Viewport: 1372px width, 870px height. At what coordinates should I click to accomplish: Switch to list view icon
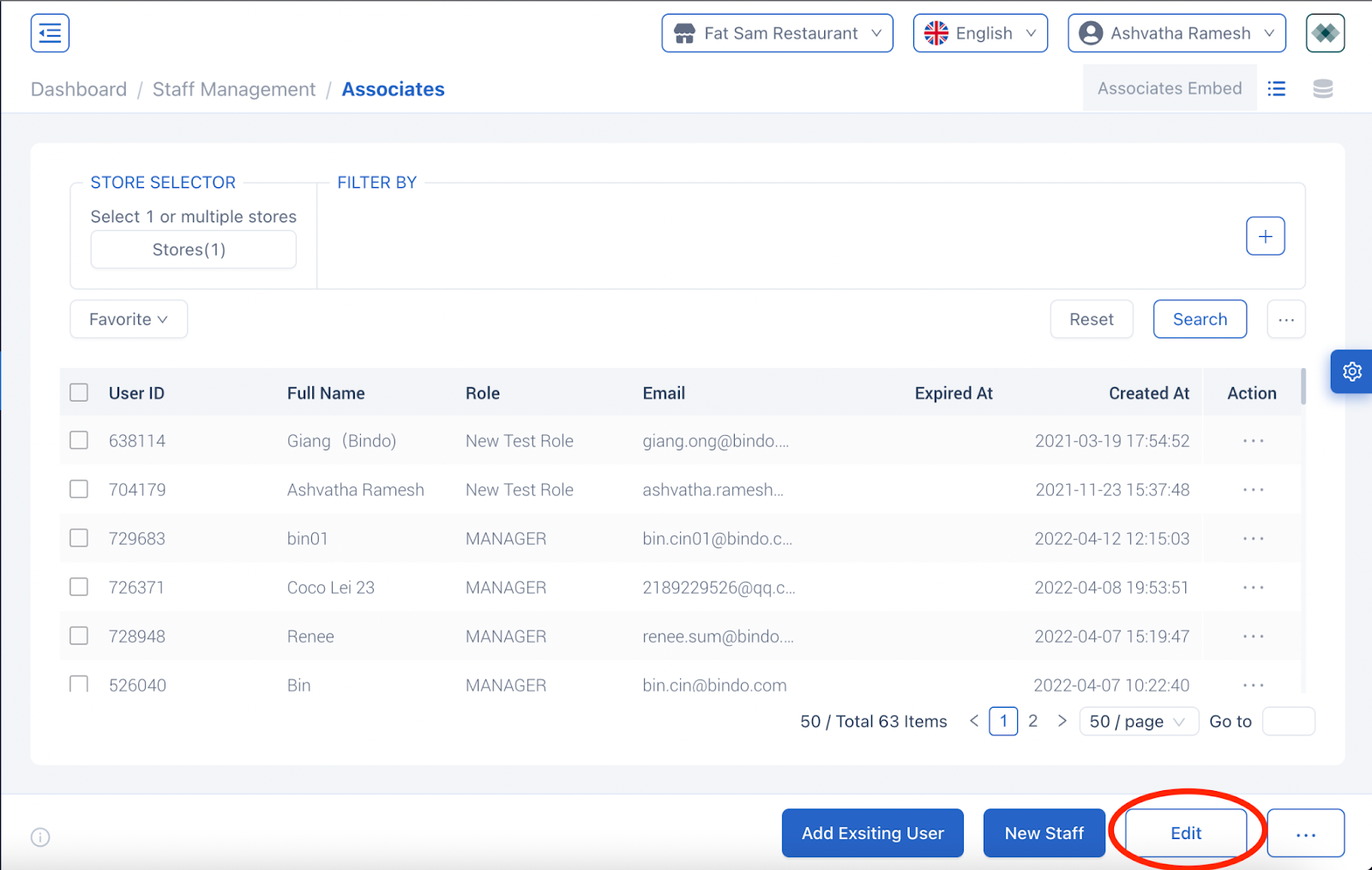click(x=1277, y=88)
